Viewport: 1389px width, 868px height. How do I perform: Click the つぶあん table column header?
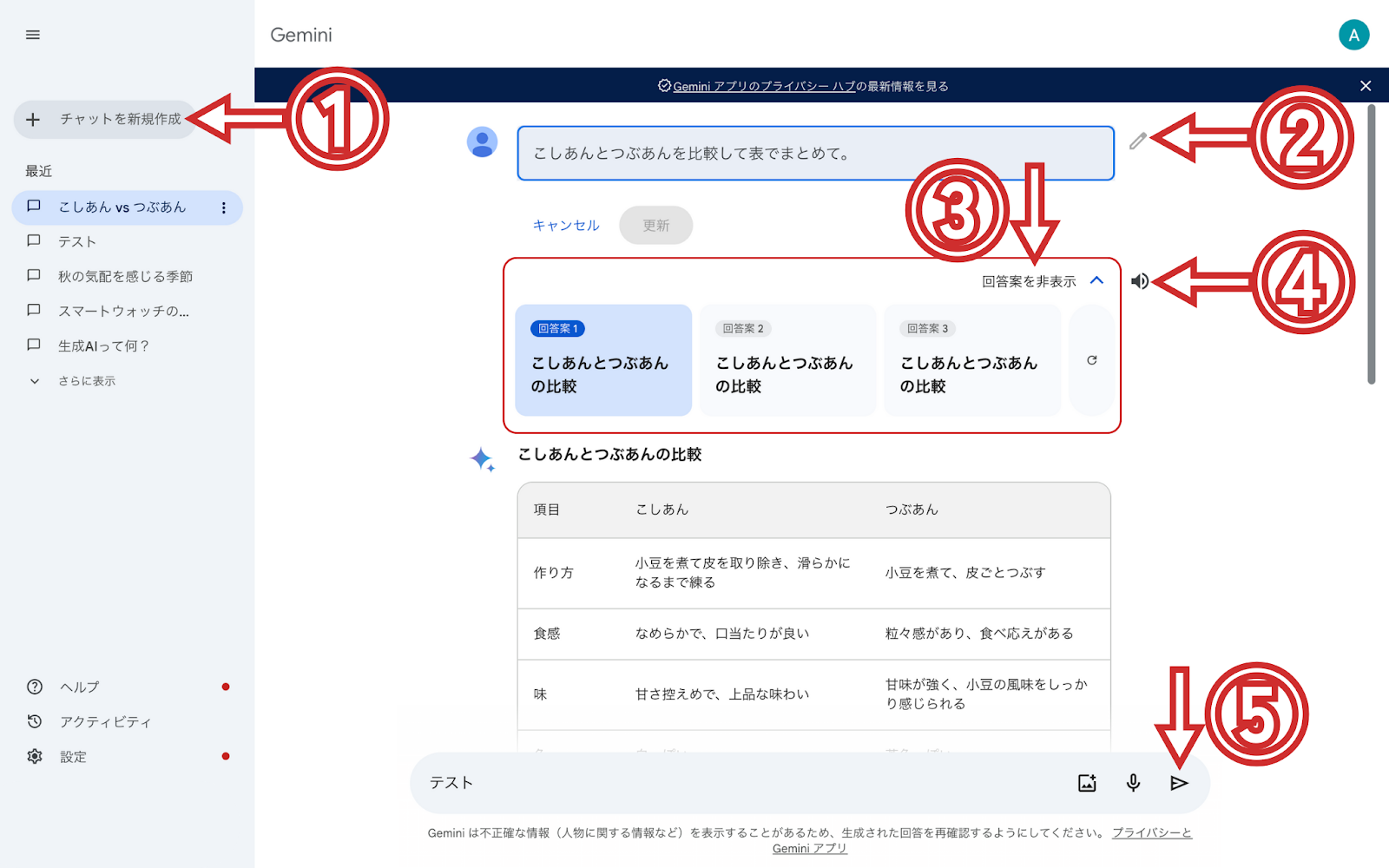(912, 510)
